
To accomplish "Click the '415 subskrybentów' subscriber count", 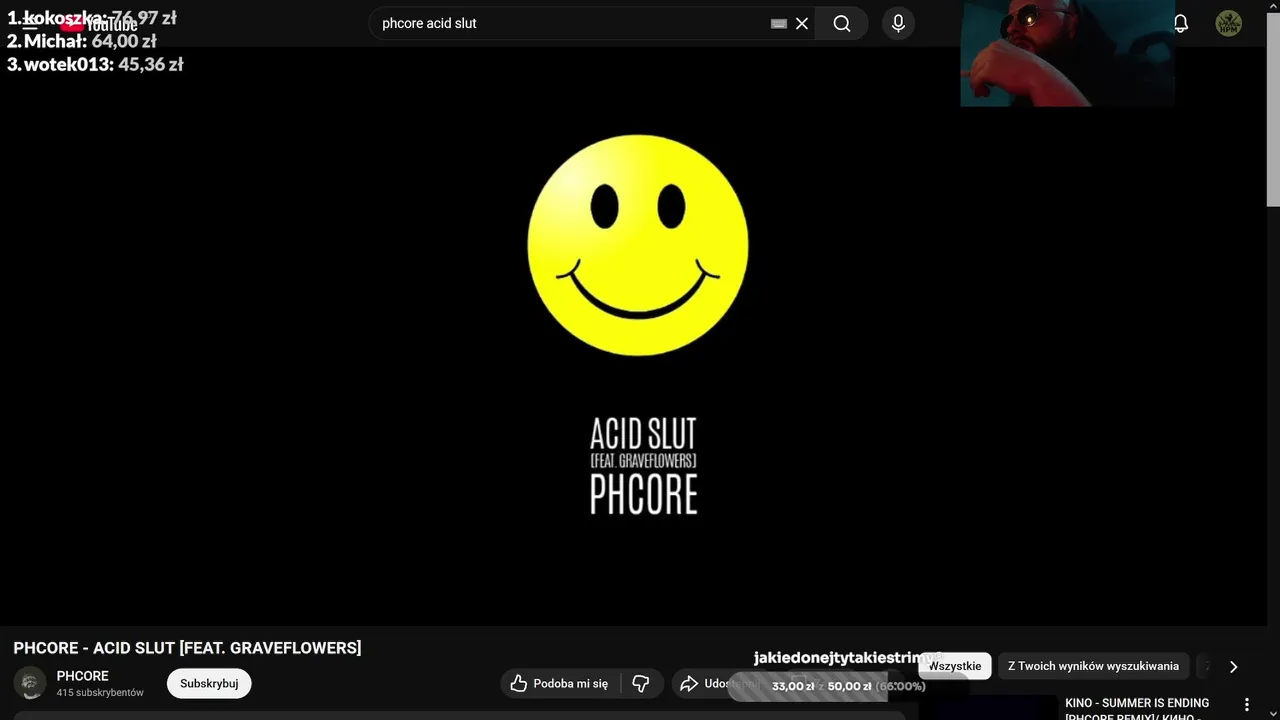I will (100, 693).
